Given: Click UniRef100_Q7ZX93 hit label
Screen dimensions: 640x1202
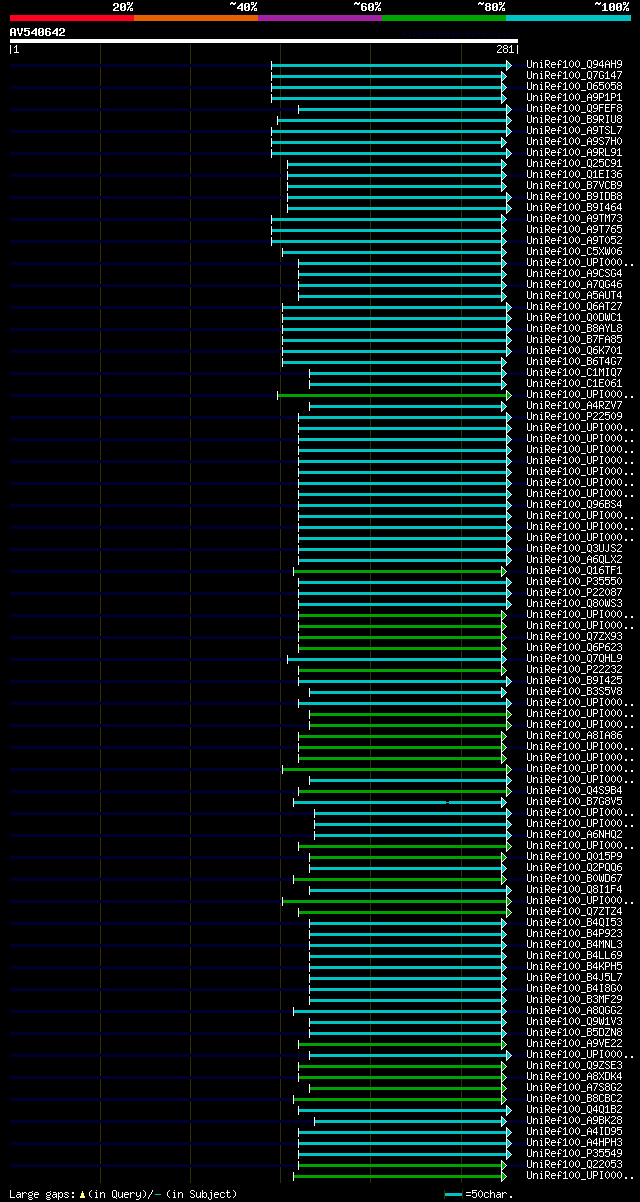Looking at the screenshot, I should click(x=574, y=636).
